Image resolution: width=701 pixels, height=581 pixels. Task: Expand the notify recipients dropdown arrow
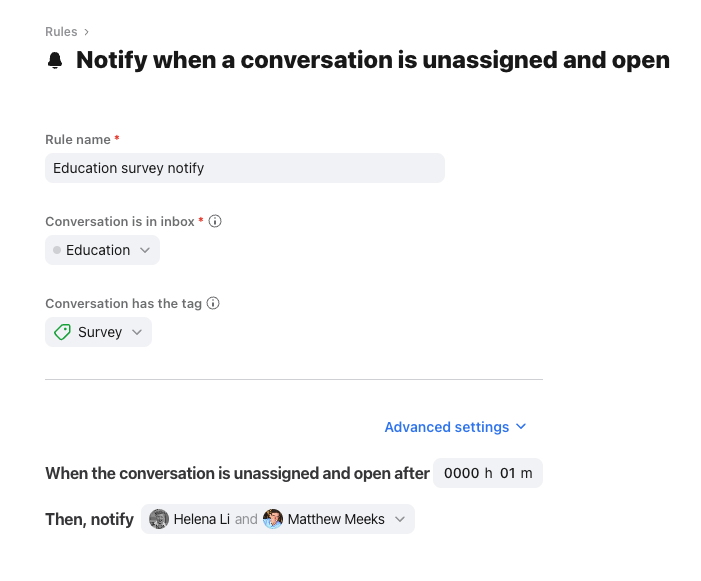[x=400, y=519]
